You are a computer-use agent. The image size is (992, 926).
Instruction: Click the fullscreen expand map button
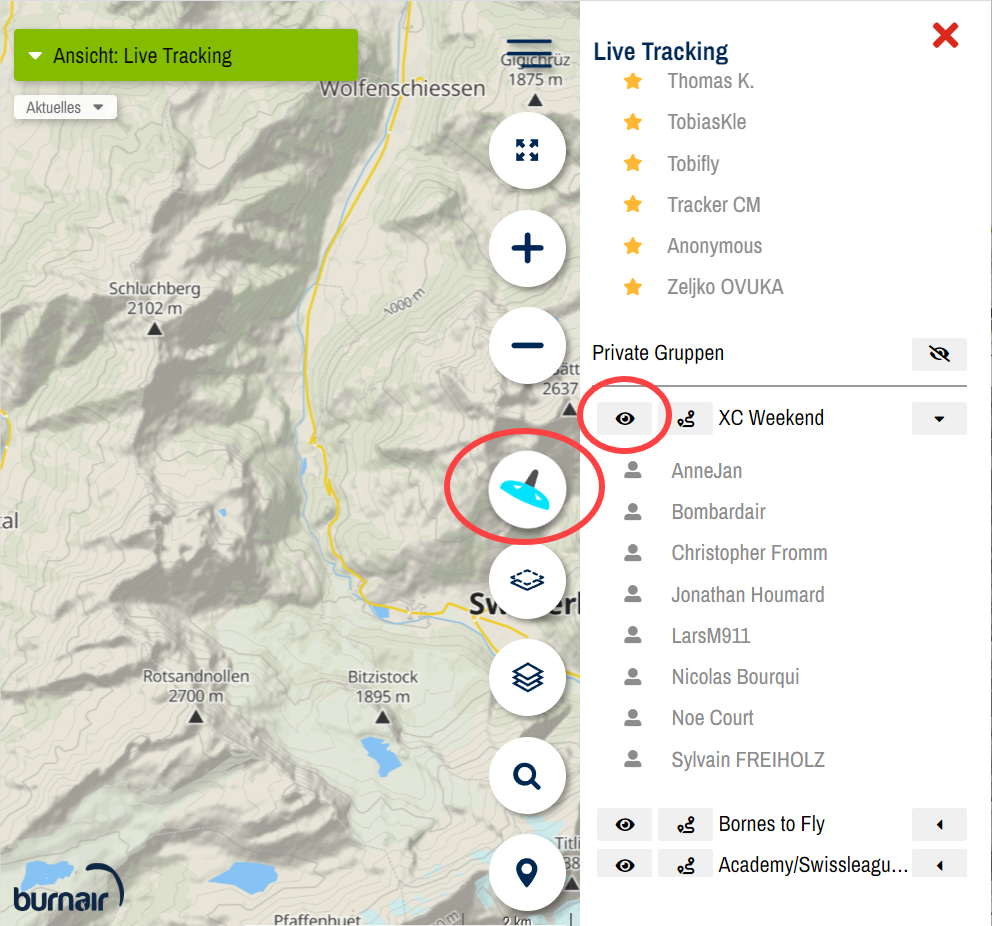pyautogui.click(x=527, y=151)
